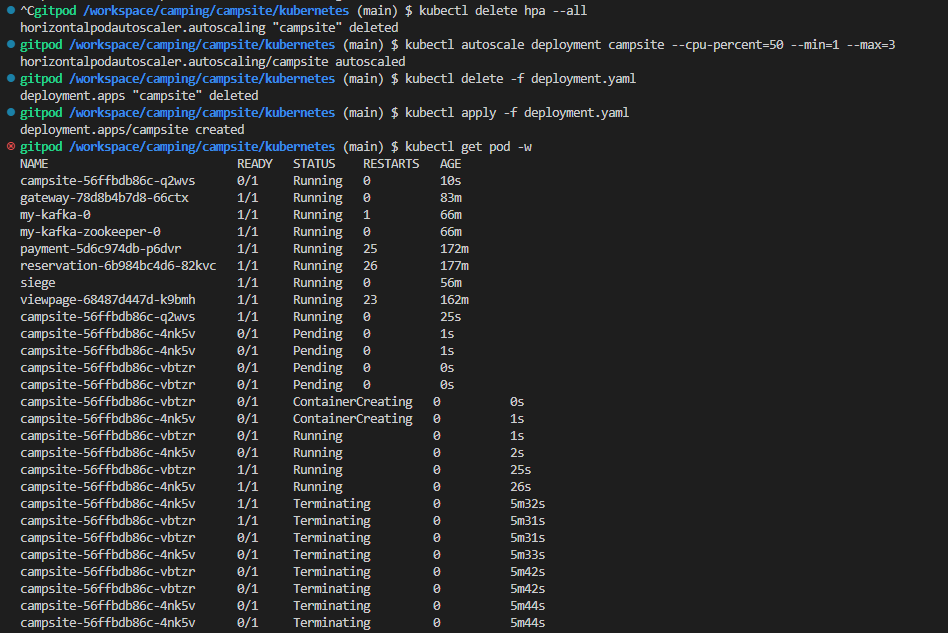The width and height of the screenshot is (948, 633).
Task: Click the 'deployment.apps "campsite" deleted' output line
Action: point(139,96)
